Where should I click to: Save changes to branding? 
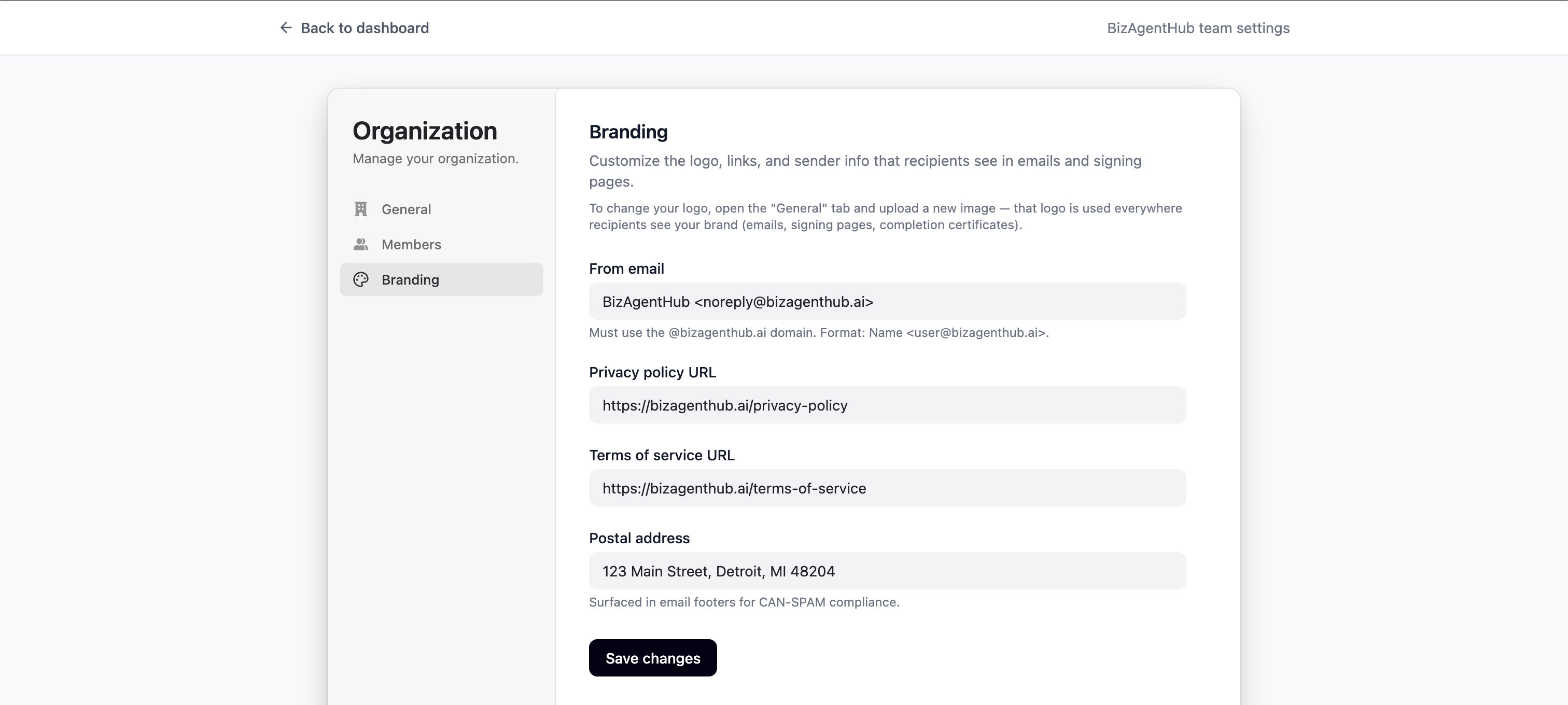click(x=652, y=658)
